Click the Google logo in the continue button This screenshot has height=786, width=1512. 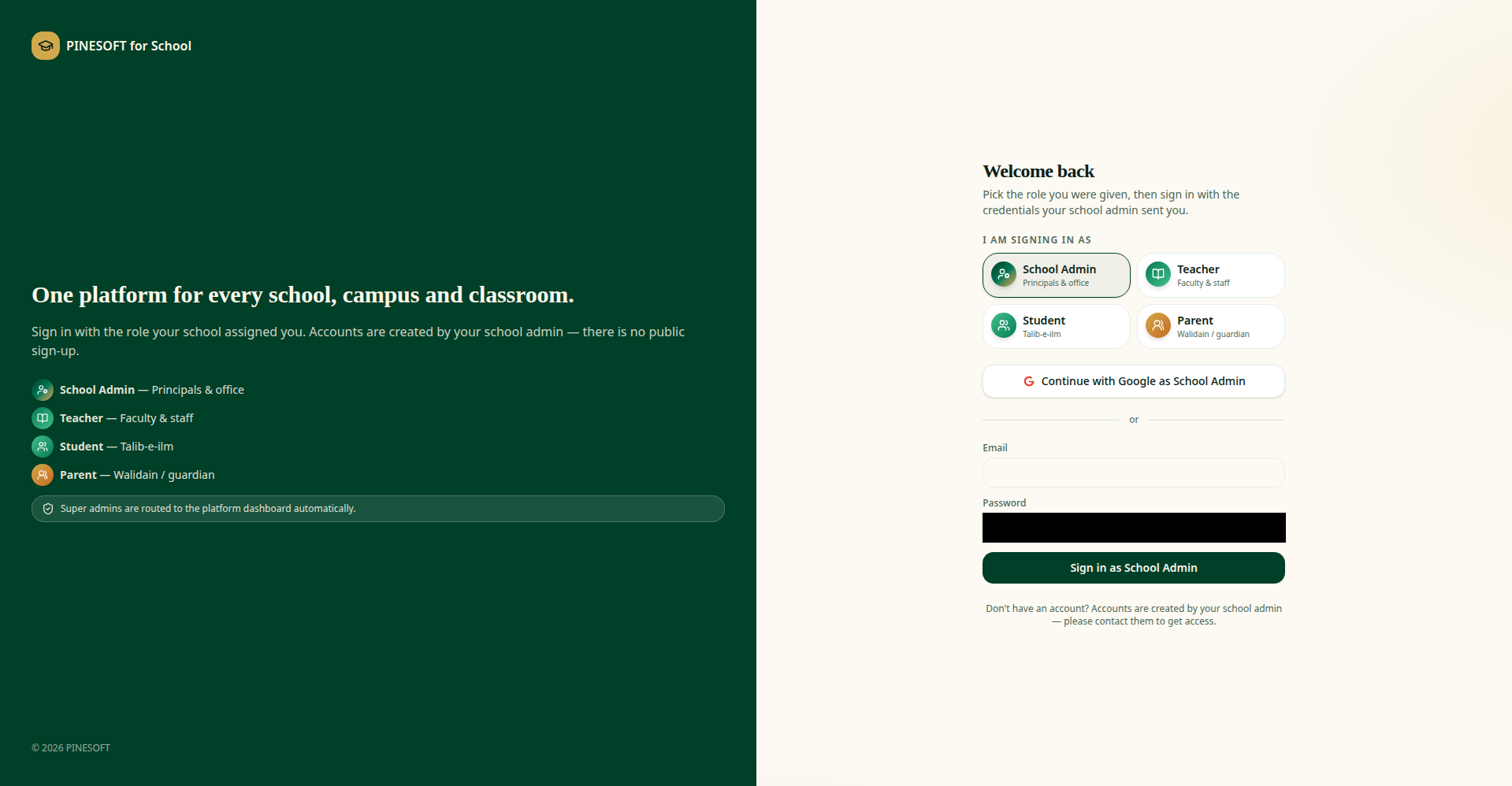point(1029,381)
